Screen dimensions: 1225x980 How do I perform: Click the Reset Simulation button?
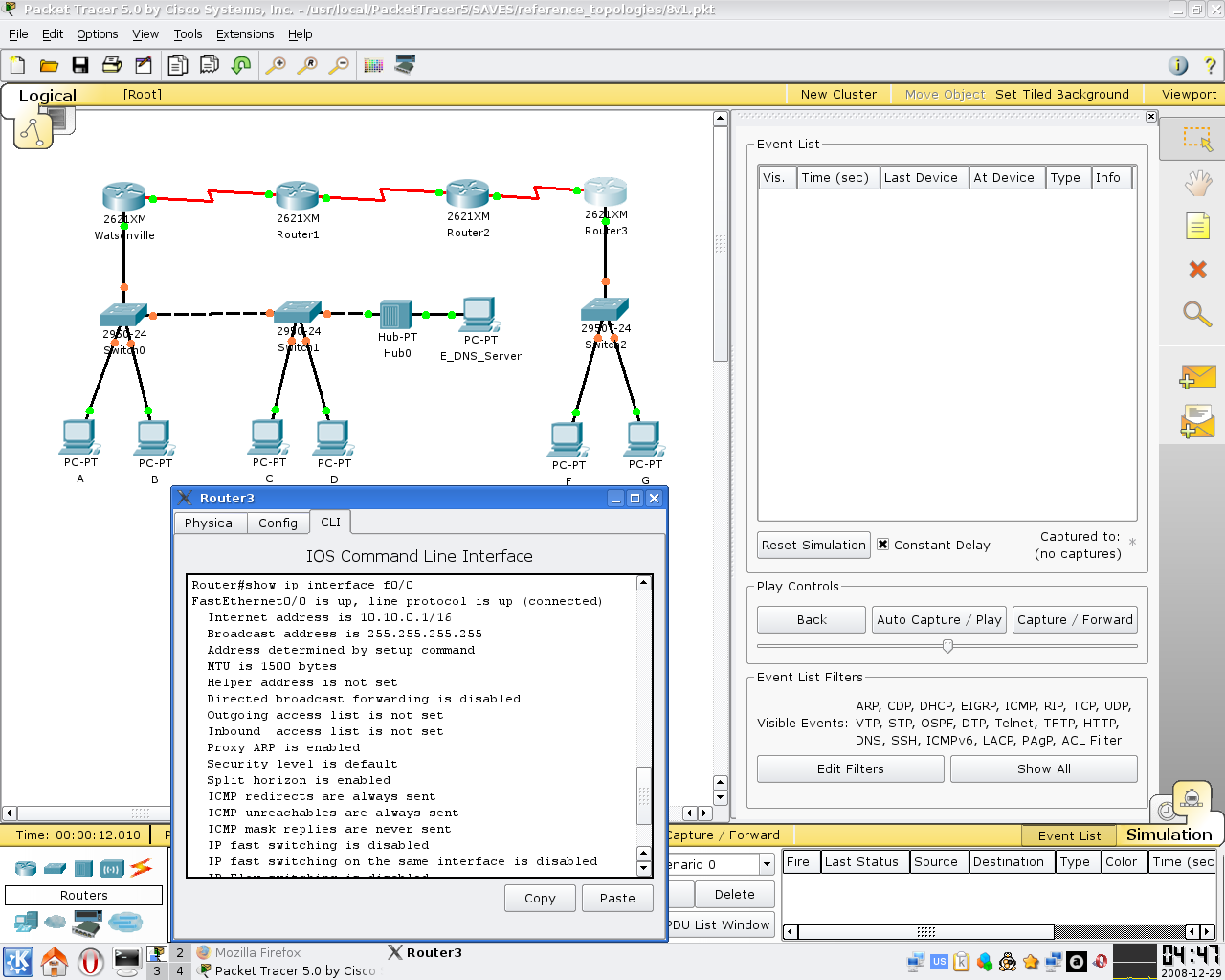point(813,545)
